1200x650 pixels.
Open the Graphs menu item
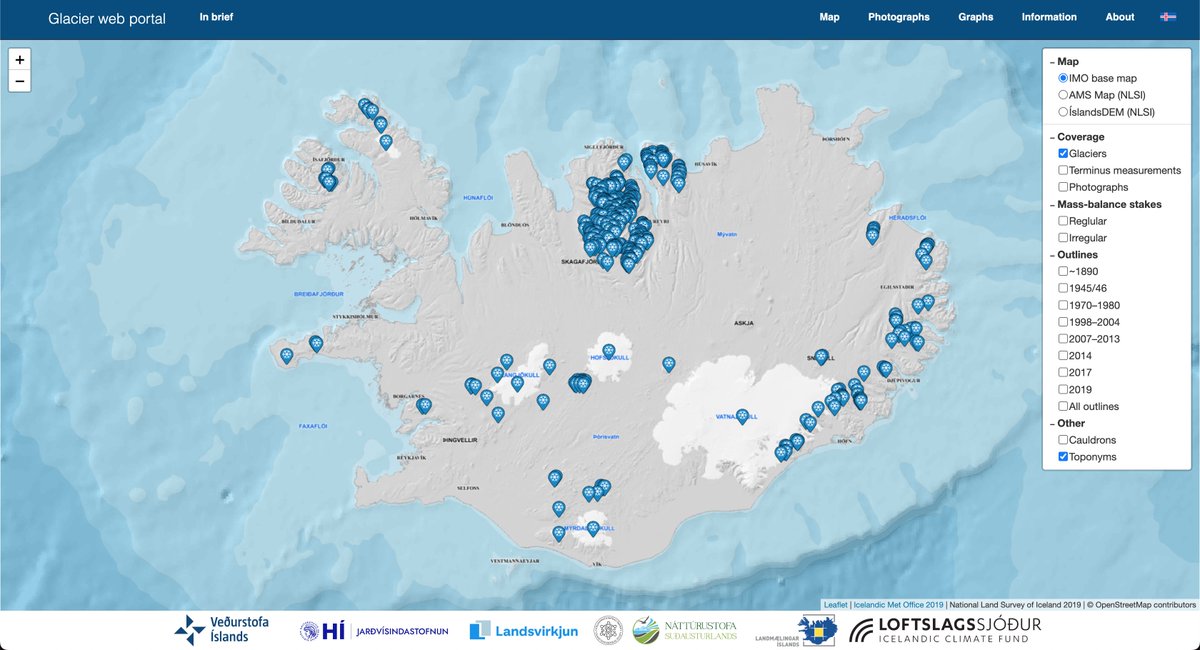coord(975,17)
